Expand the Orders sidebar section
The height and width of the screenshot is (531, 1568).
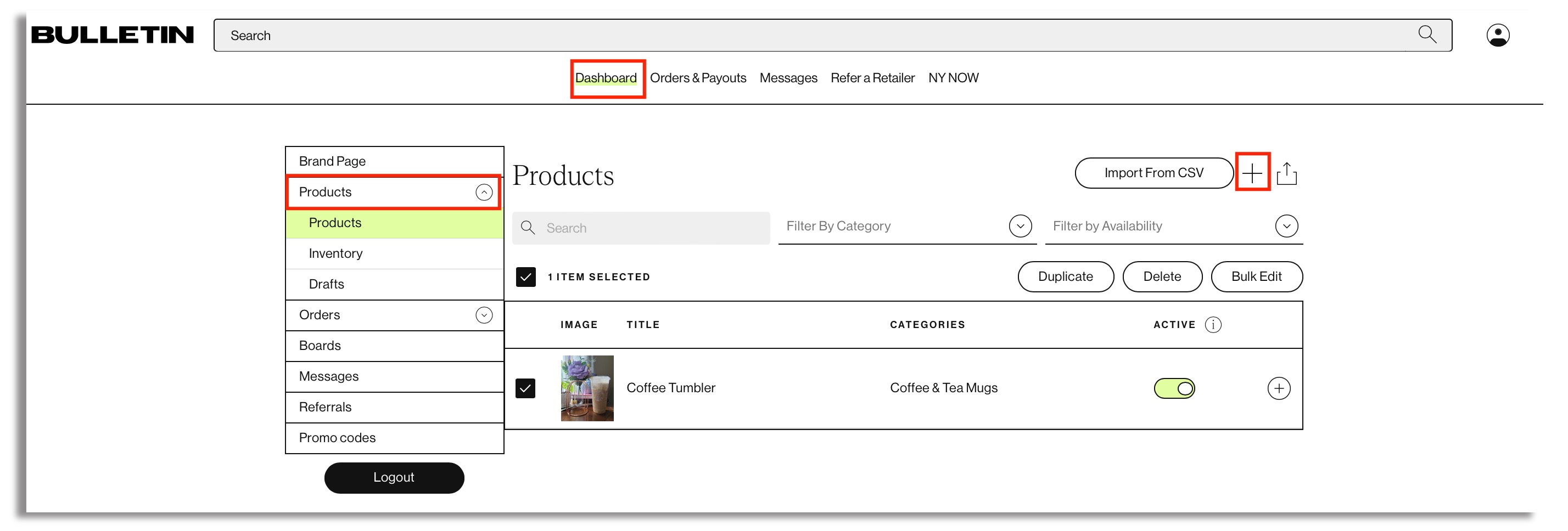[x=483, y=315]
